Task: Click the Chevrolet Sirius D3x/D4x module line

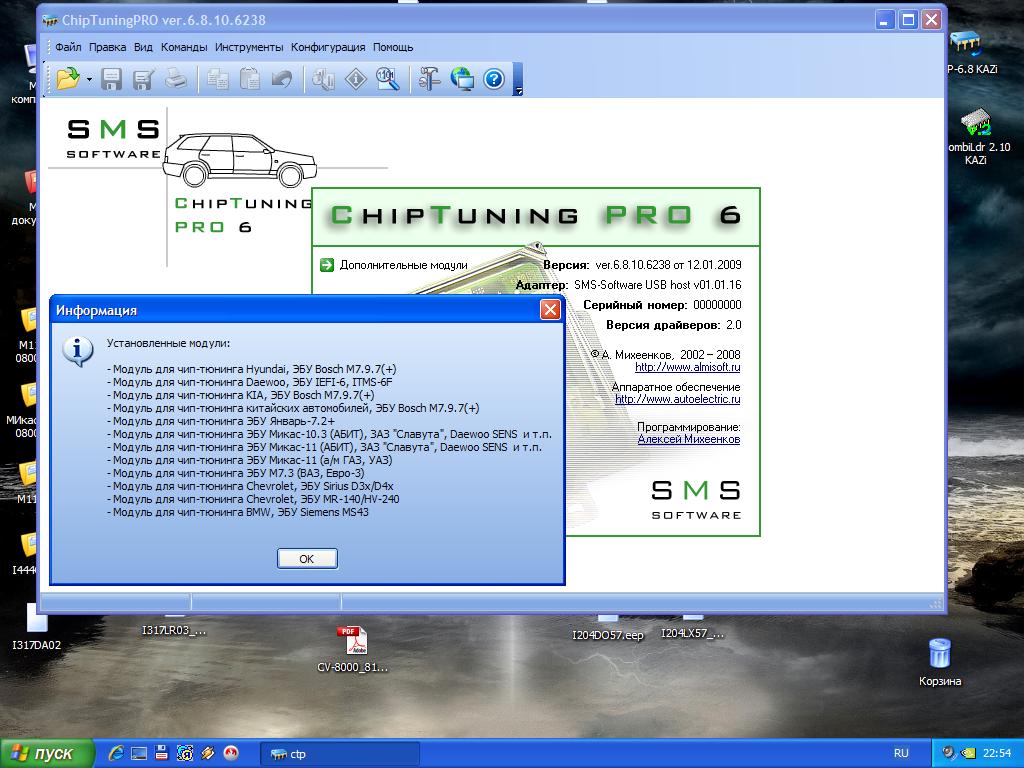Action: click(250, 487)
